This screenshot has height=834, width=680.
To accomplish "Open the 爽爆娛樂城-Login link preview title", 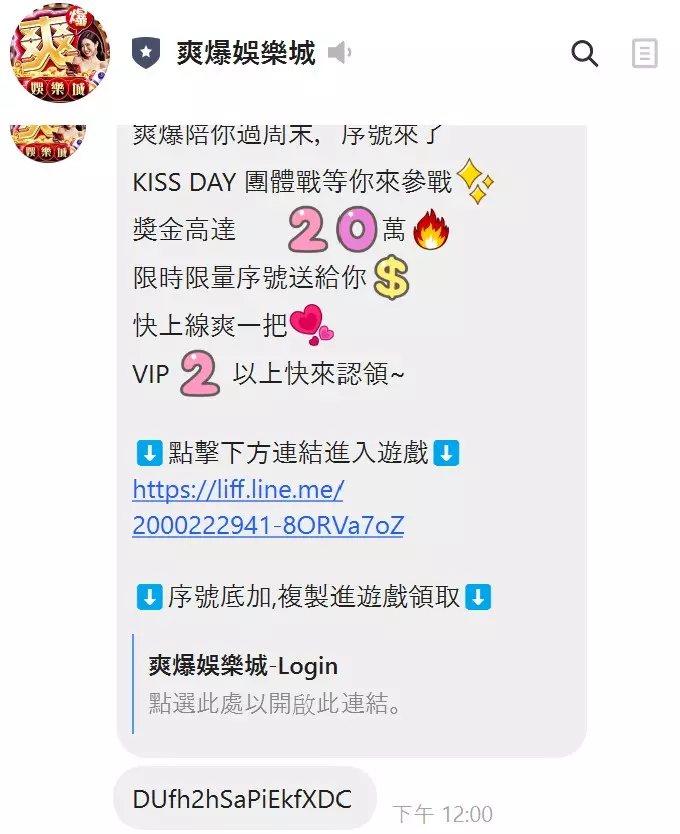I will tap(243, 665).
